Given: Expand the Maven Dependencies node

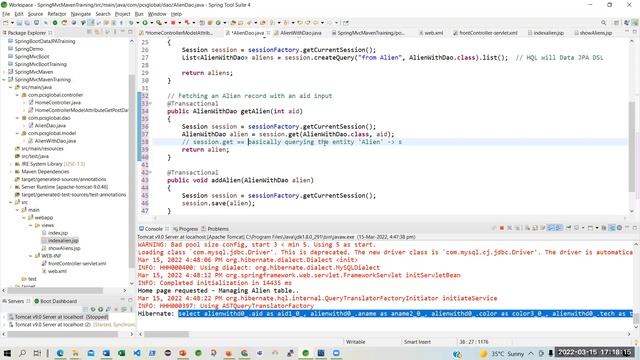Looking at the screenshot, I should 11,171.
